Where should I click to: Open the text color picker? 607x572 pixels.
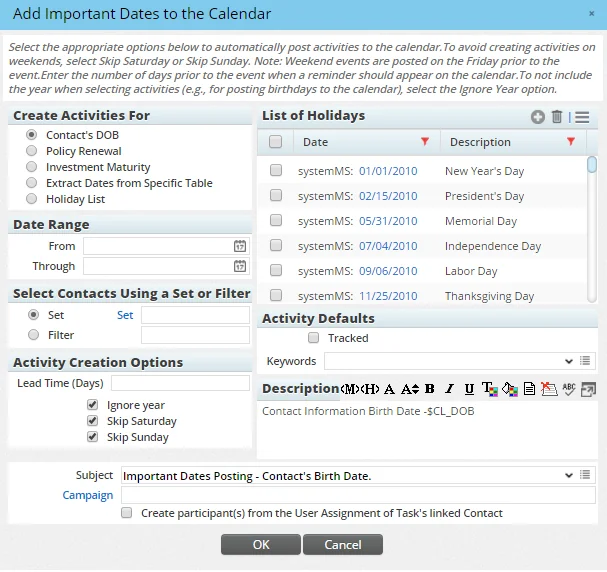(x=490, y=389)
